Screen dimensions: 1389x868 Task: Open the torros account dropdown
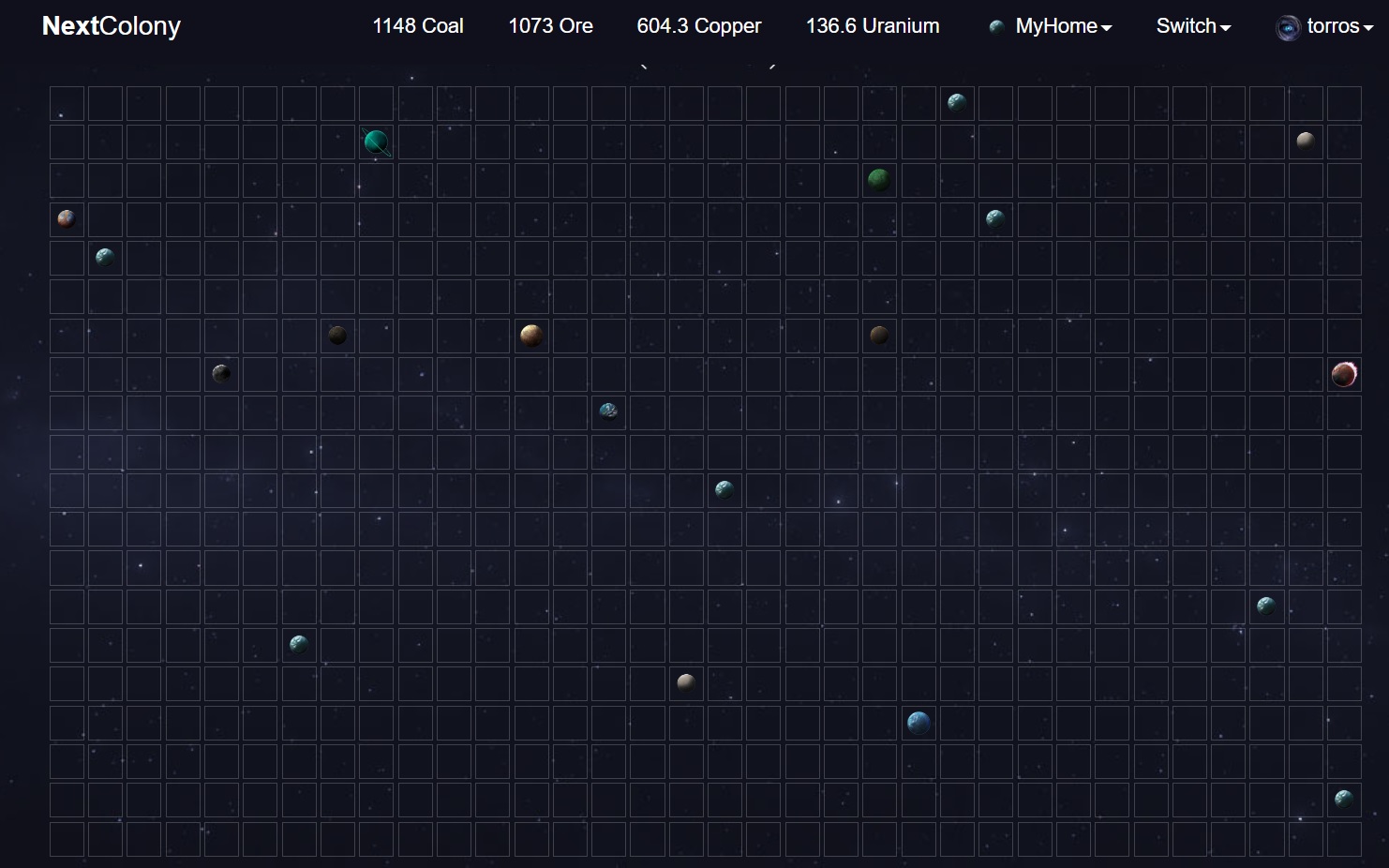pyautogui.click(x=1324, y=26)
